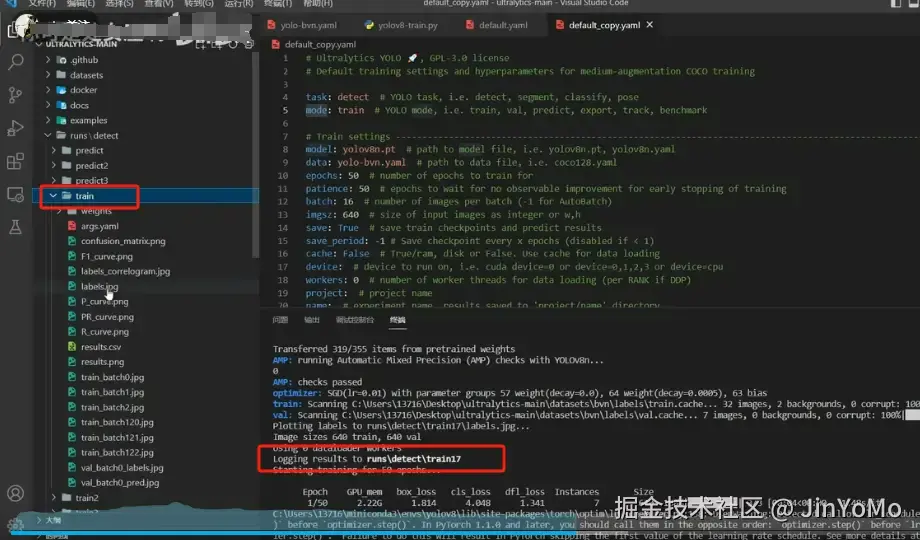Click the Python icon on yolov8-train.py tab

pyautogui.click(x=369, y=25)
